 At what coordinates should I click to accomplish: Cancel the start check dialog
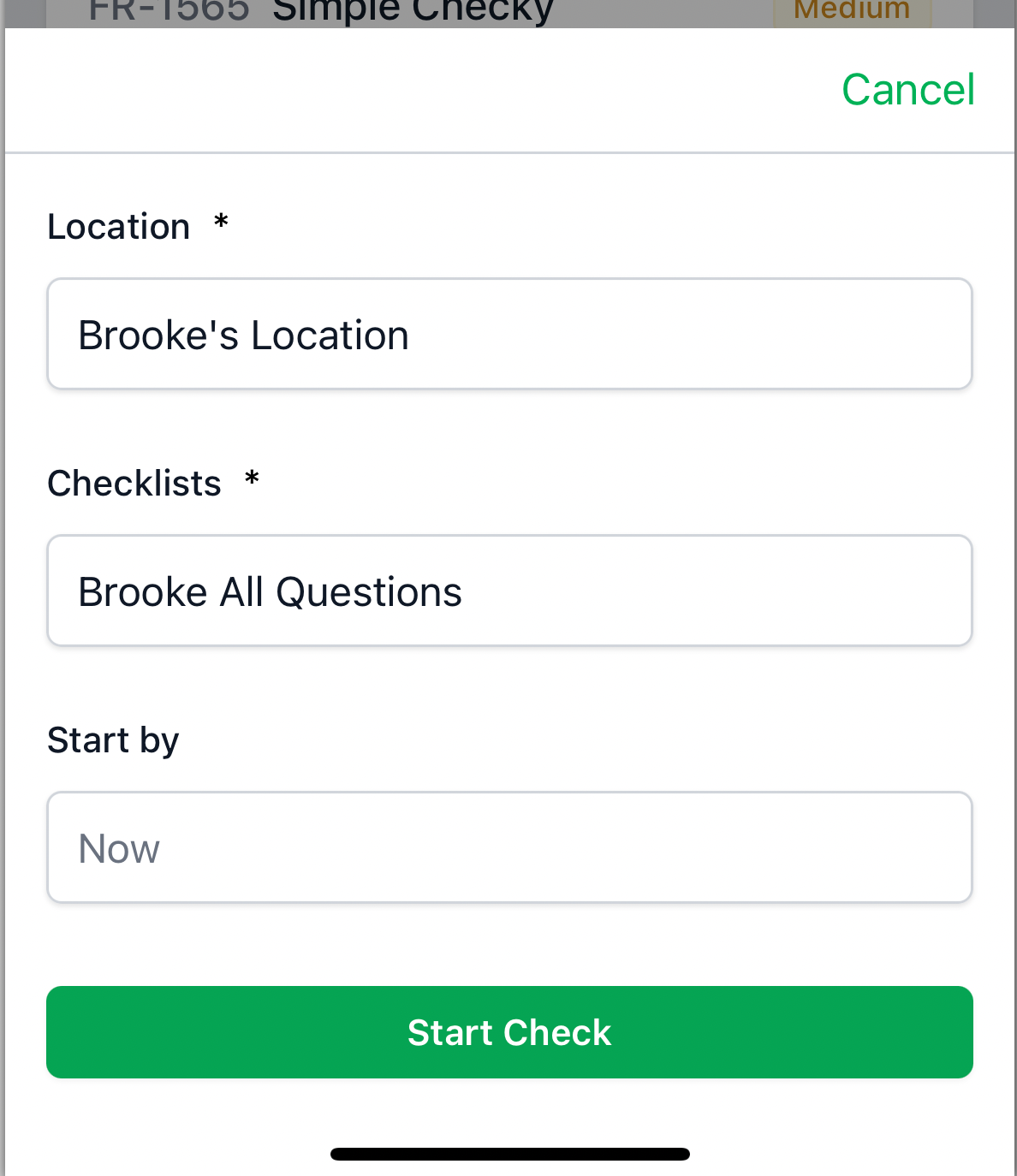click(x=907, y=90)
